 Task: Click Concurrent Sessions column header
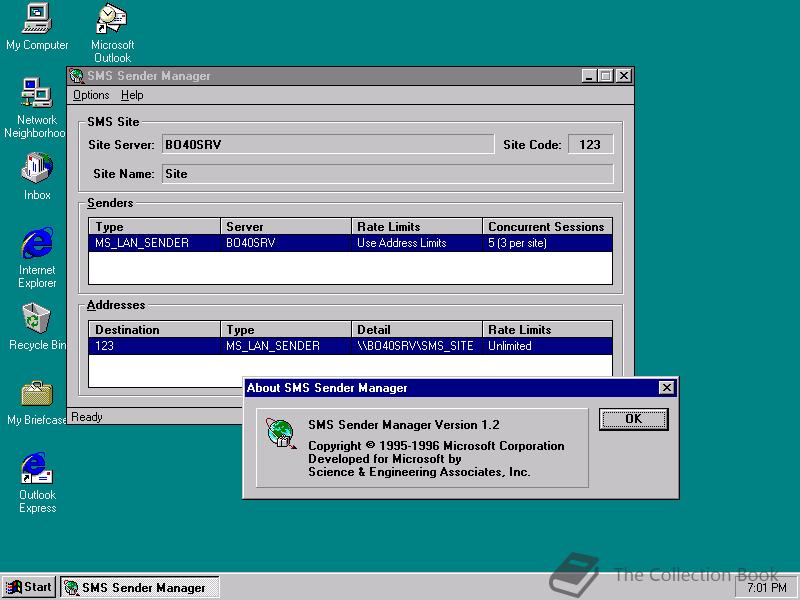547,227
